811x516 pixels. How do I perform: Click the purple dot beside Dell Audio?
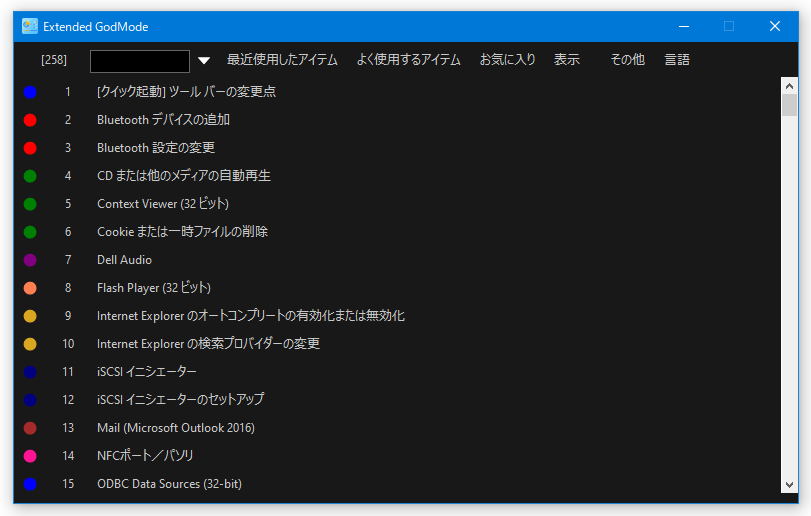click(30, 260)
